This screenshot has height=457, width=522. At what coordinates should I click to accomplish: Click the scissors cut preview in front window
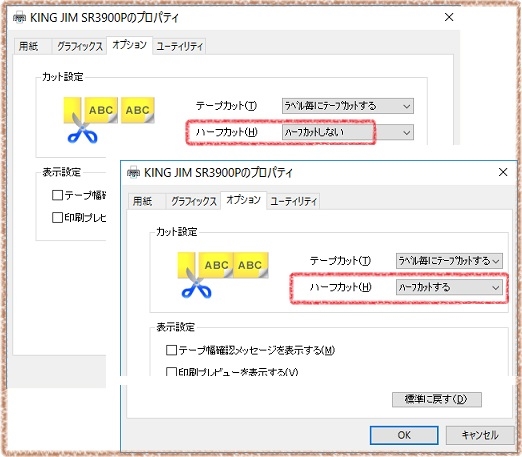[x=223, y=275]
